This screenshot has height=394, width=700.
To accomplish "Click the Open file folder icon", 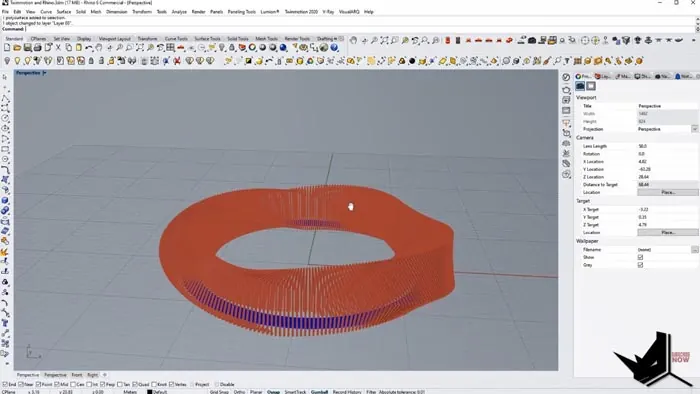I will 17,48.
